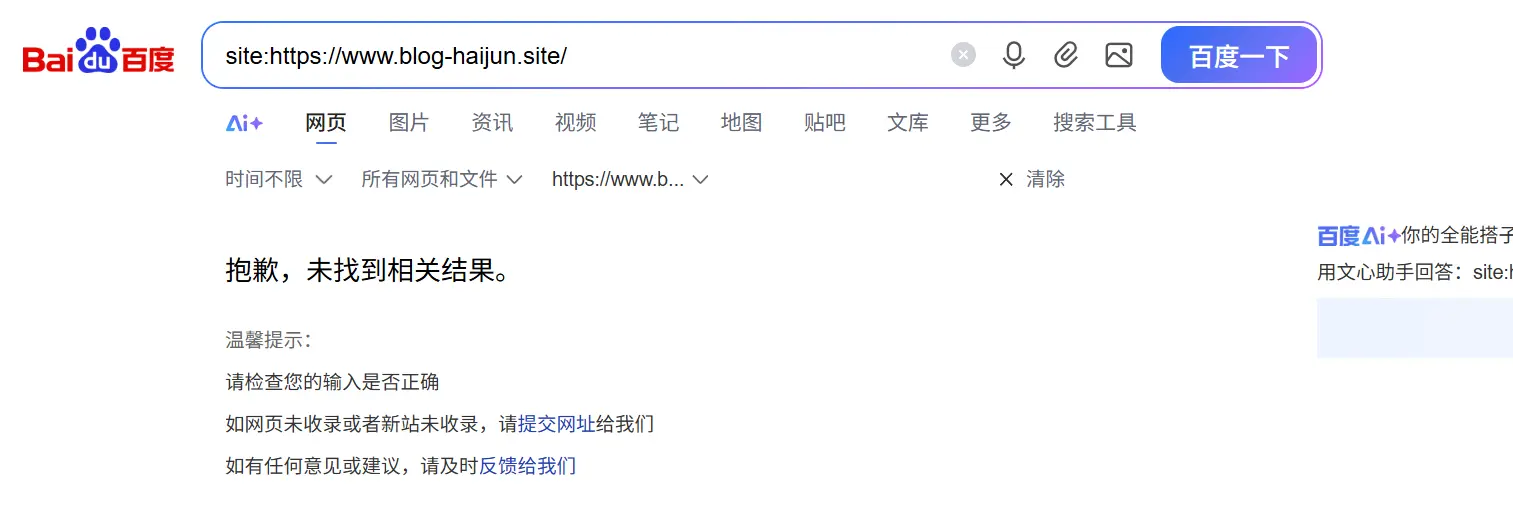The image size is (1513, 505).
Task: Click the Baidu logo
Action: (x=98, y=54)
